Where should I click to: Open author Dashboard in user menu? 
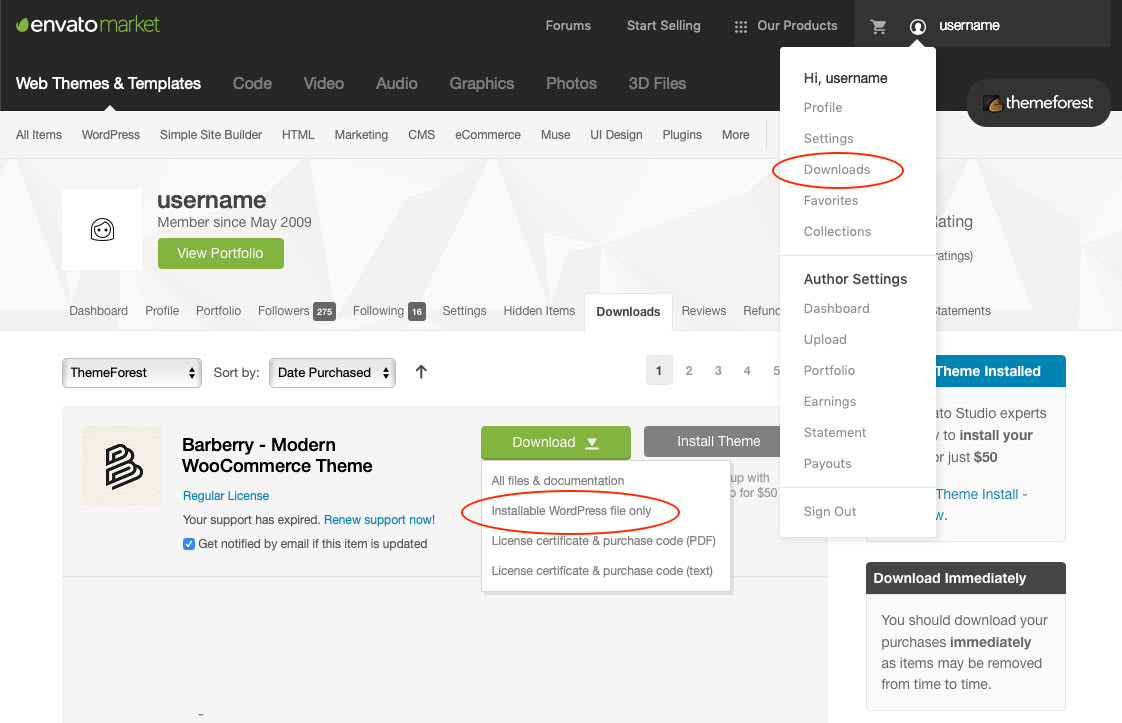coord(836,309)
